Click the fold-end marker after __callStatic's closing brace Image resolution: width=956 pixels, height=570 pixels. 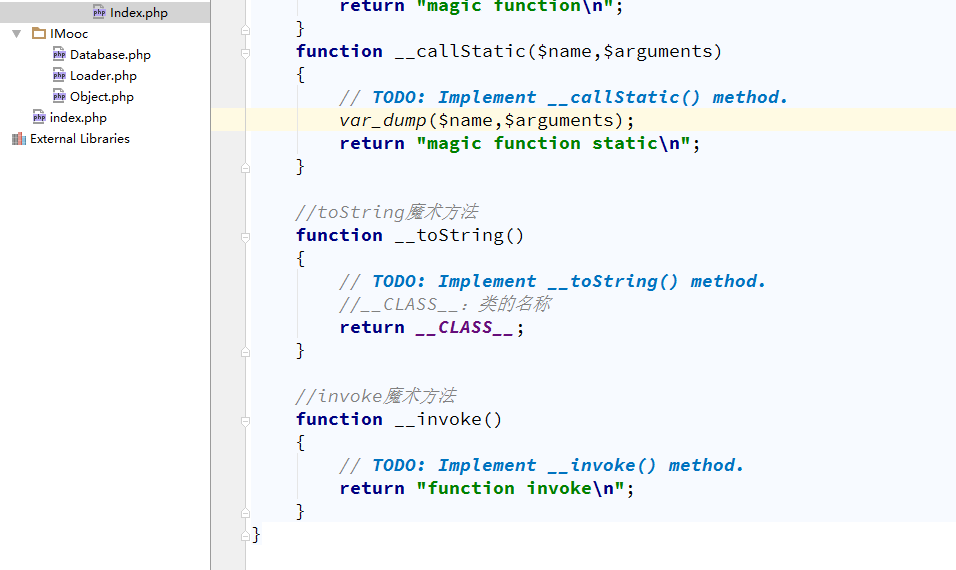[245, 168]
